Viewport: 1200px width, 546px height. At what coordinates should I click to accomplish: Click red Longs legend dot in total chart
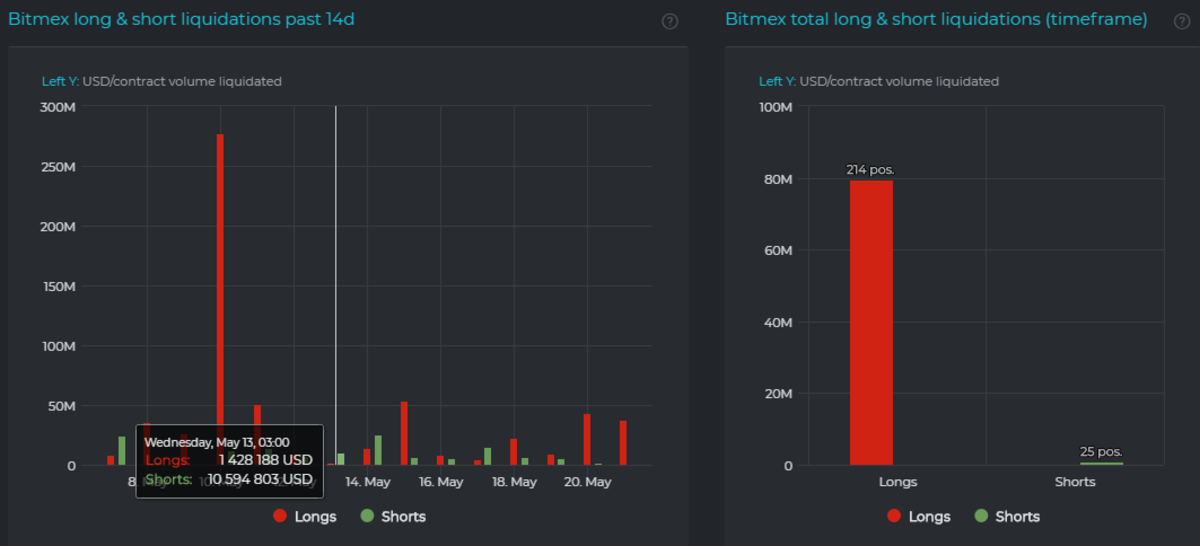click(894, 516)
